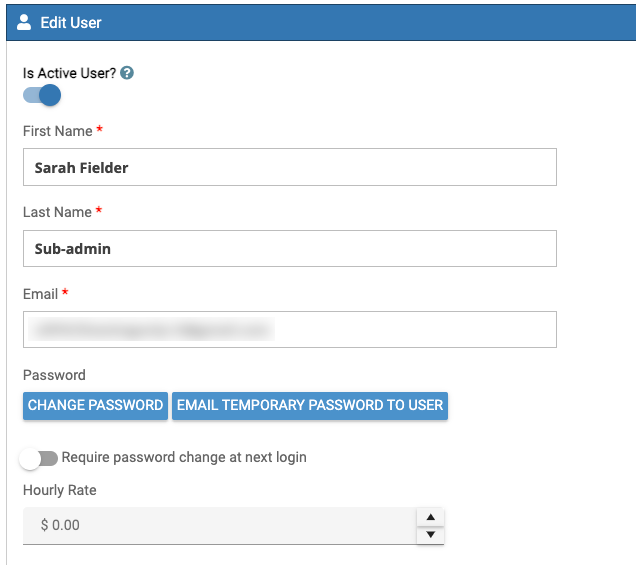Click the Is Active User? label text
The image size is (636, 565).
click(69, 73)
